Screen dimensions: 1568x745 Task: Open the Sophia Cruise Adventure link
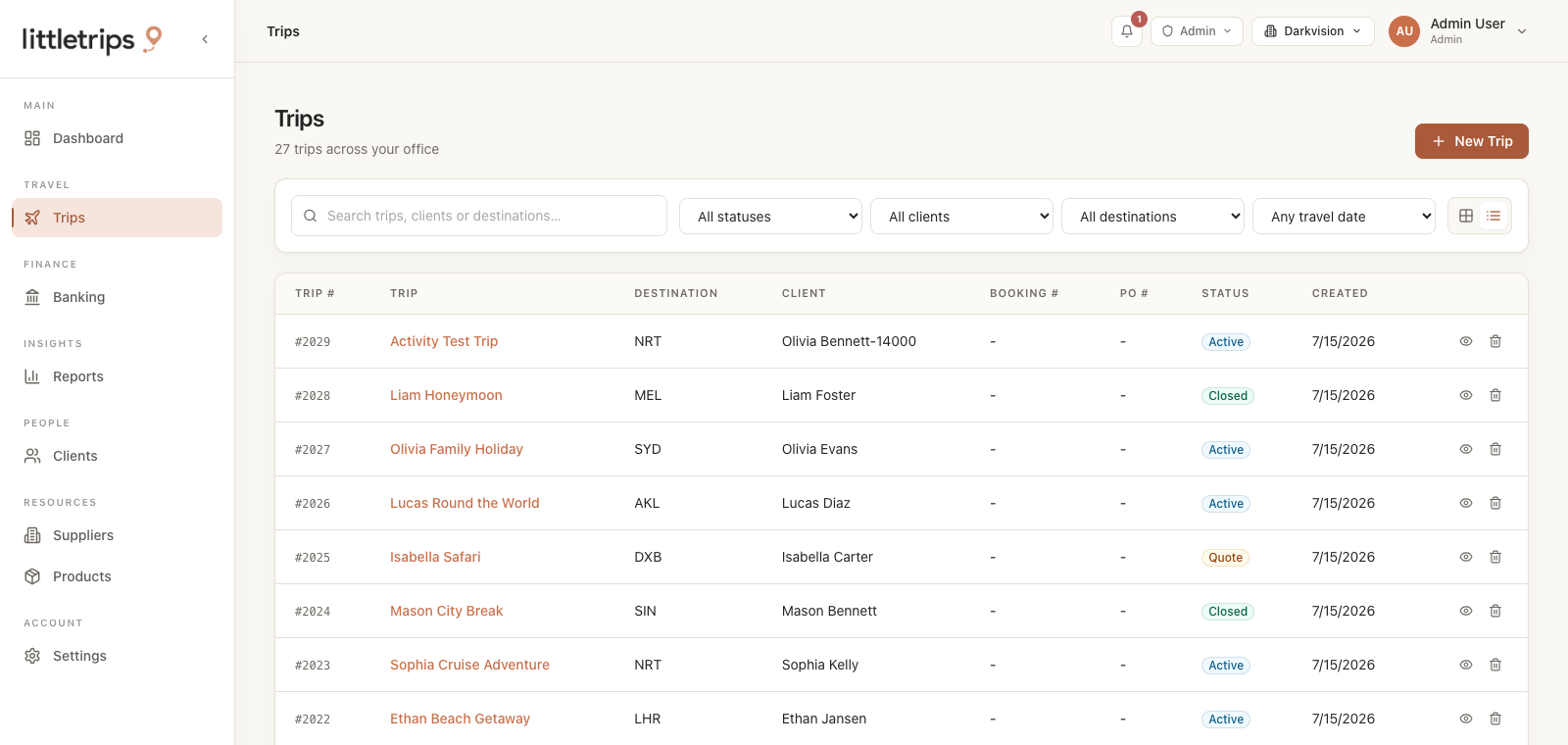pyautogui.click(x=469, y=665)
